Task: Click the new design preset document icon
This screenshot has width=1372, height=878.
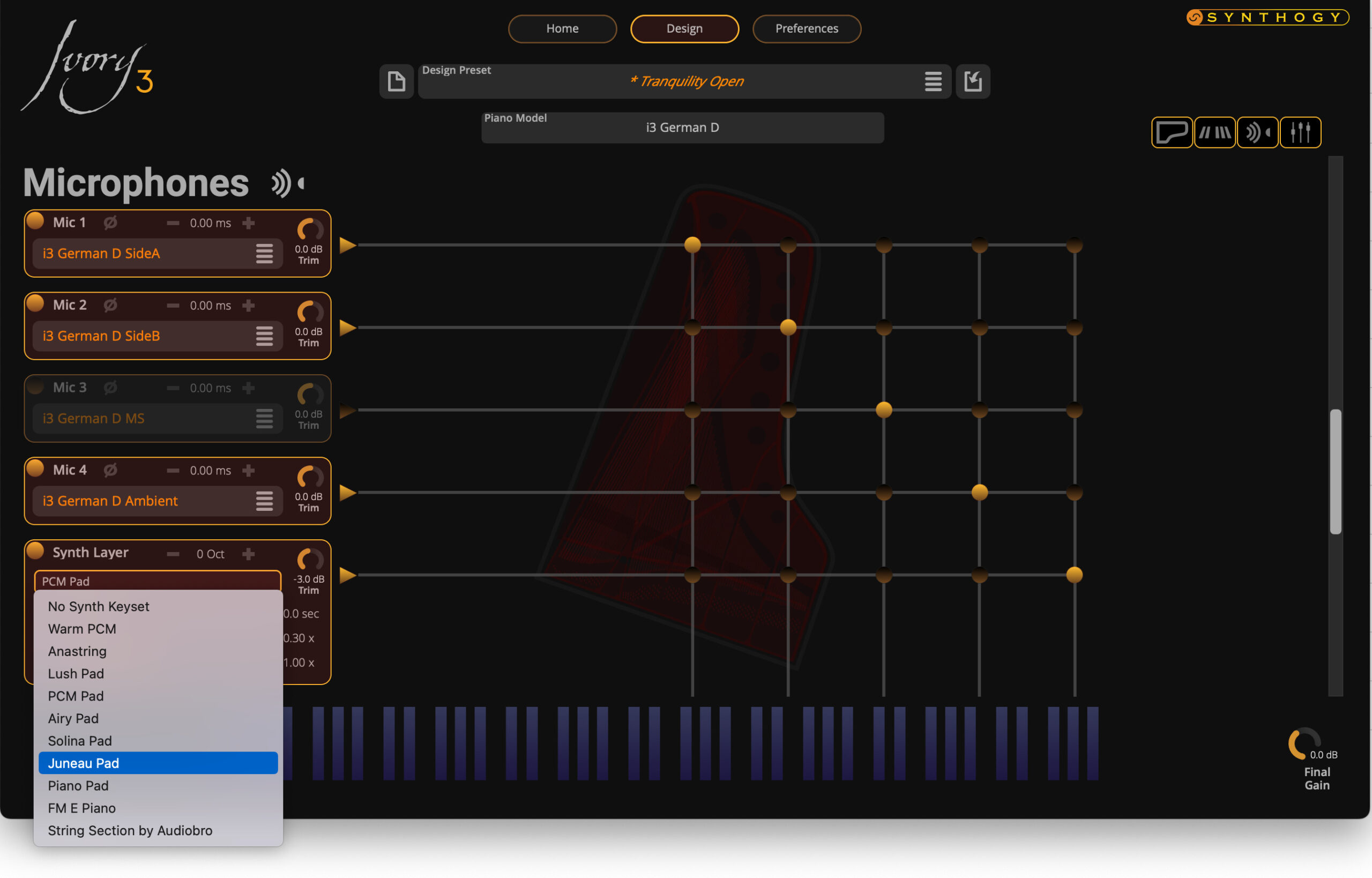Action: [396, 81]
